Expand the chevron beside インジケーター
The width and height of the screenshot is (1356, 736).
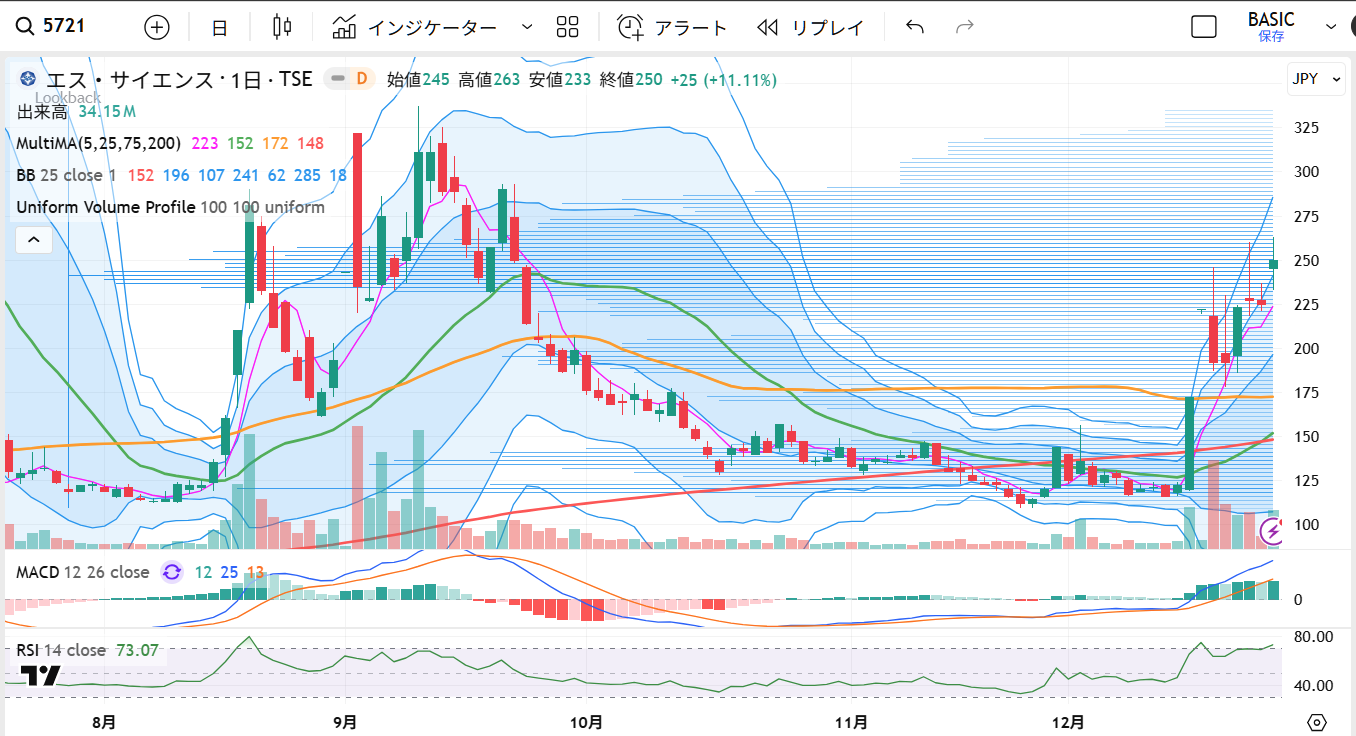527,27
